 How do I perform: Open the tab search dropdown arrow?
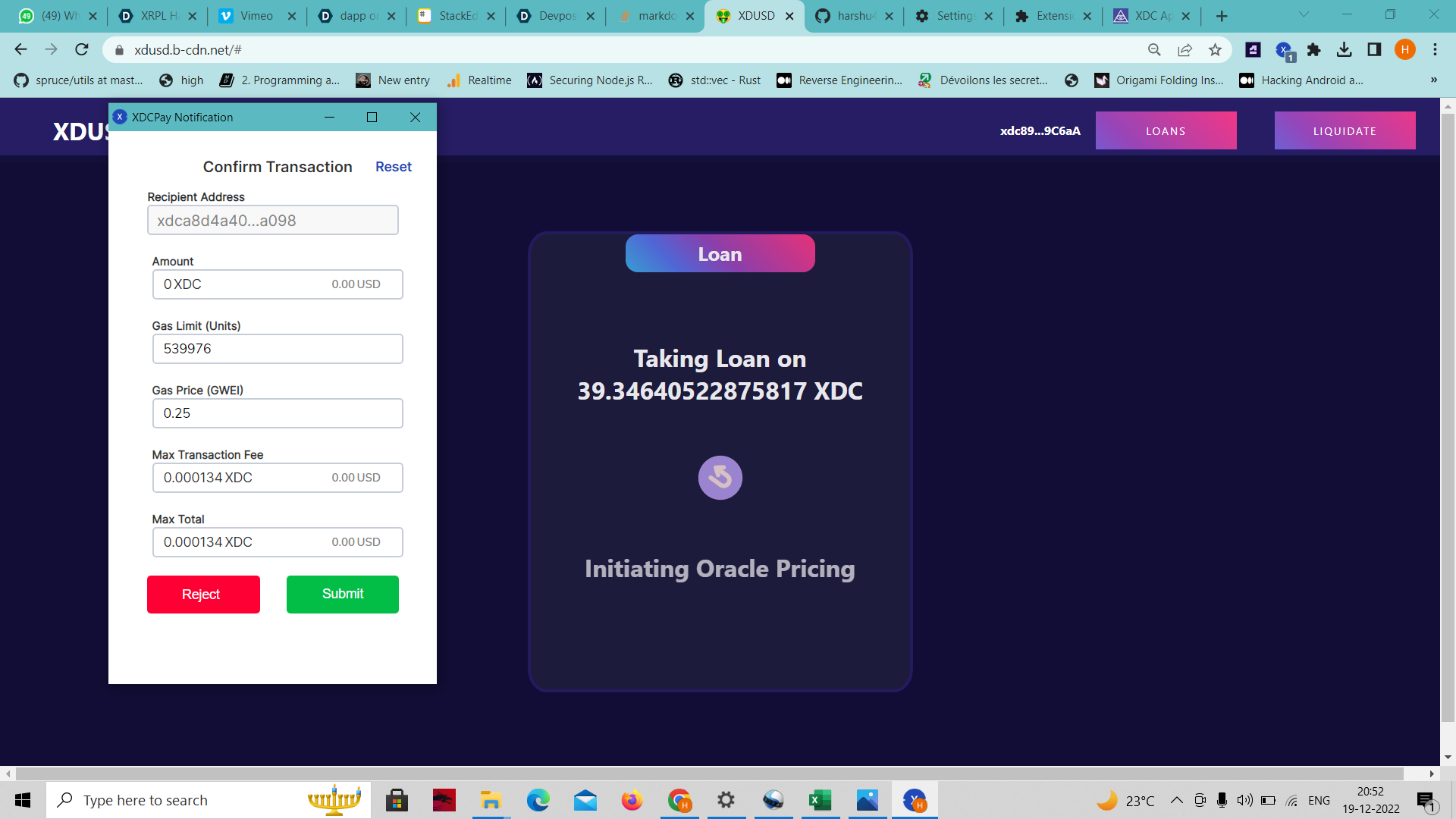pos(1304,15)
